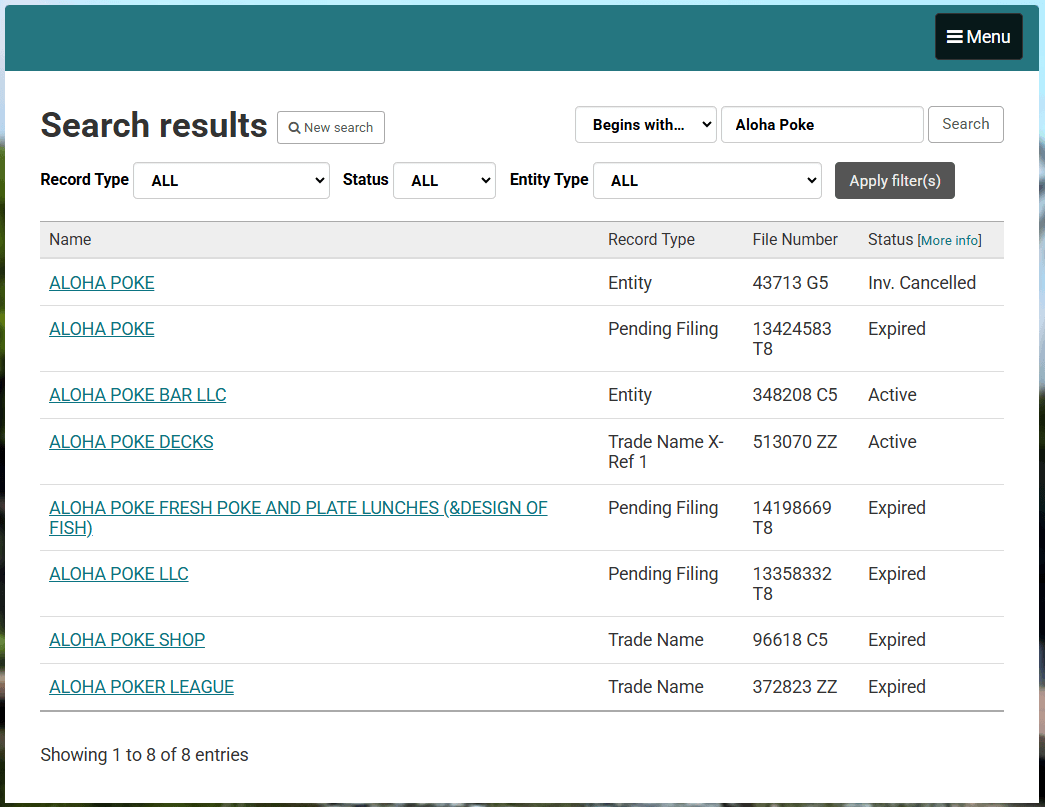The image size is (1045, 807).
Task: Open ALOHA POKE entity record 43713 G5
Action: pos(102,283)
